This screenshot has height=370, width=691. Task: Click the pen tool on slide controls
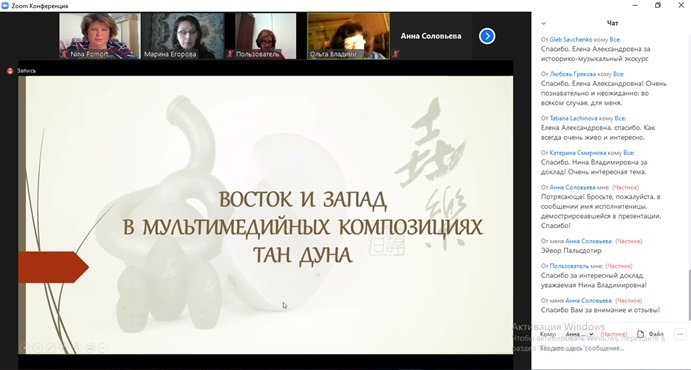(x=51, y=348)
